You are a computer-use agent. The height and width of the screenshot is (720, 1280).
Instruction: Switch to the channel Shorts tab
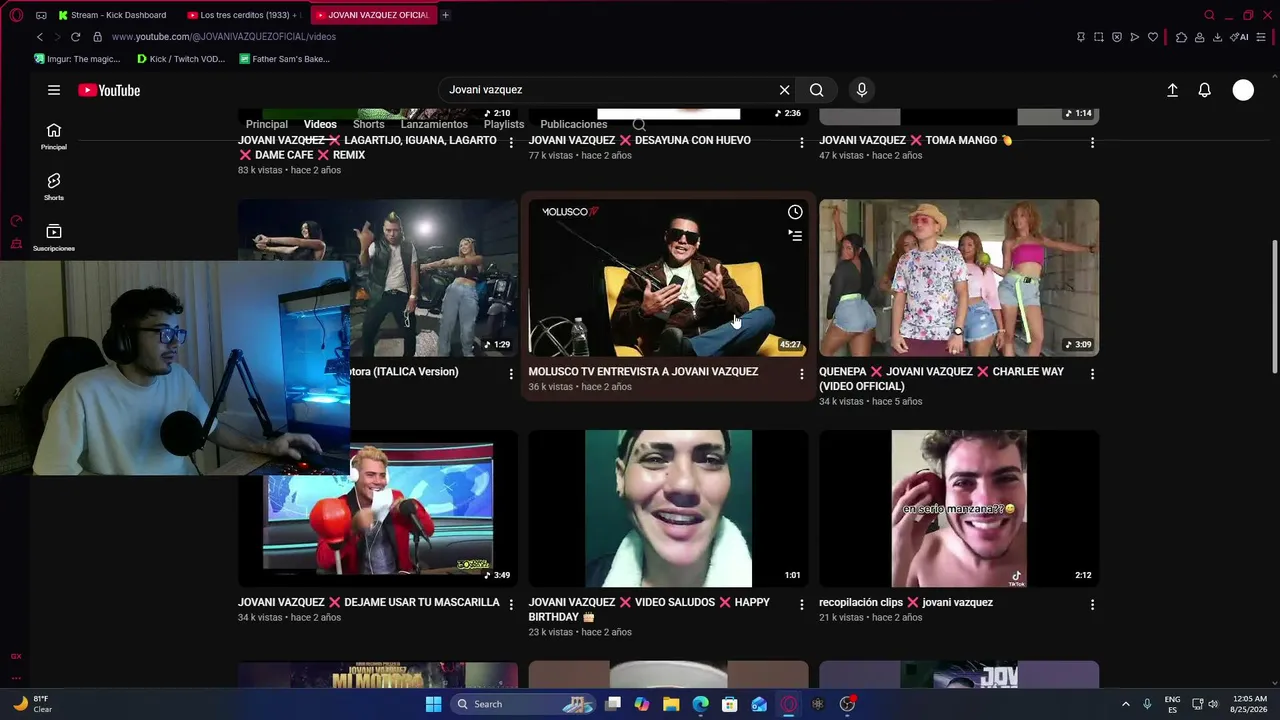[x=369, y=124]
